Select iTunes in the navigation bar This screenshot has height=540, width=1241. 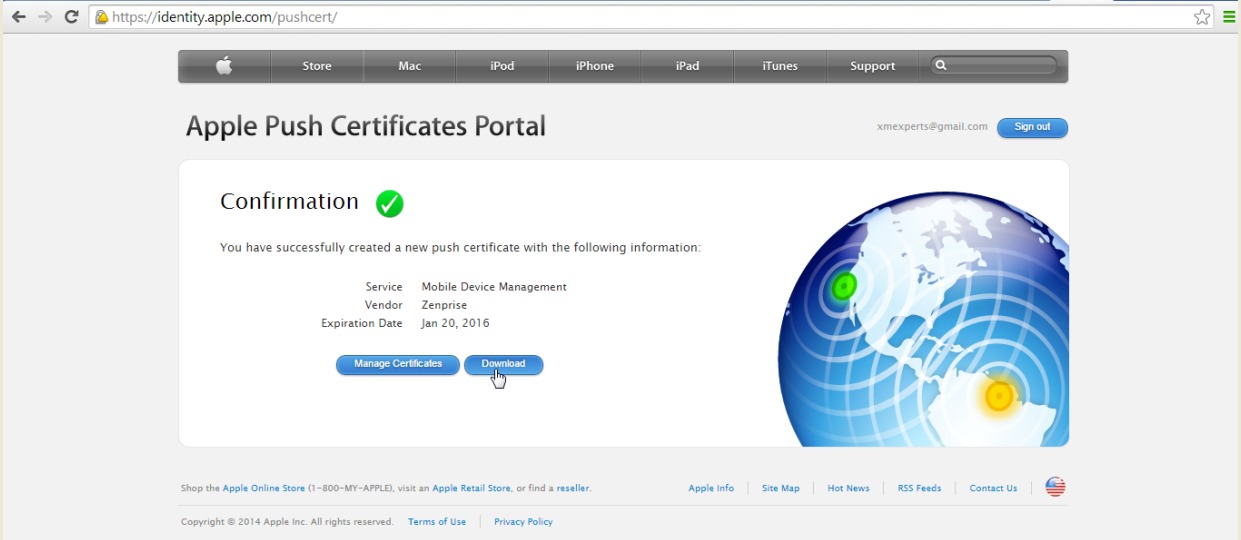click(x=780, y=66)
